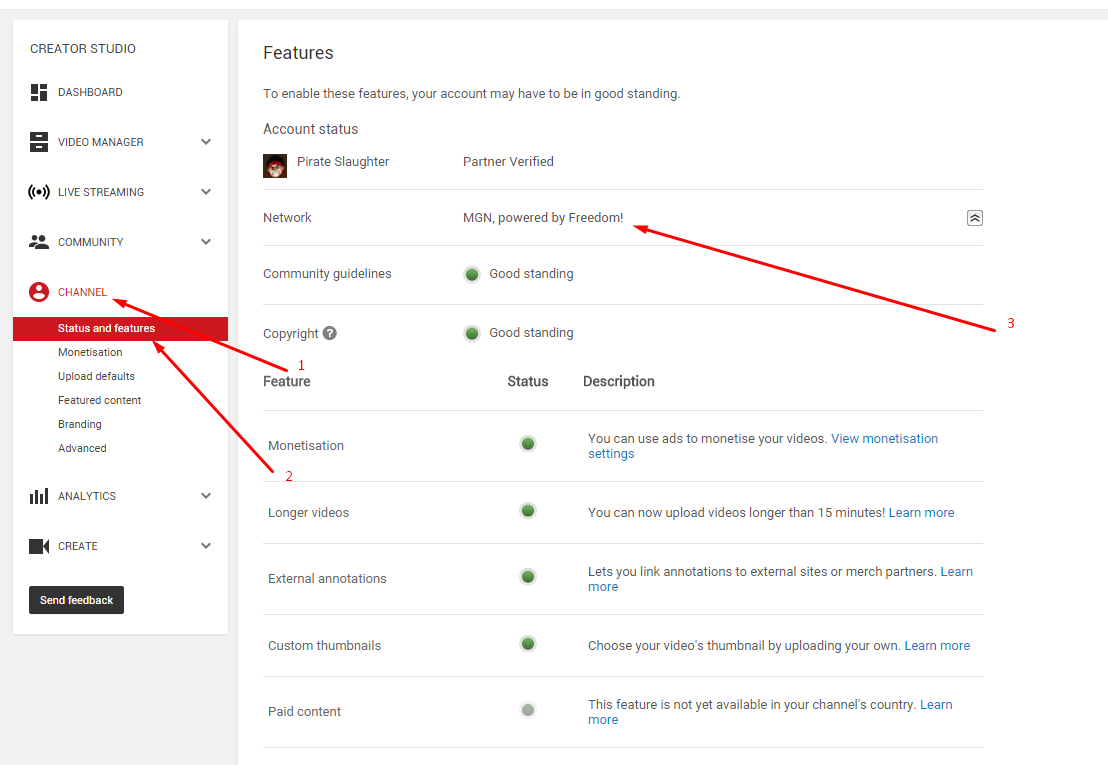Click the Pirate Slaughter channel avatar
The height and width of the screenshot is (765, 1108).
coord(275,166)
